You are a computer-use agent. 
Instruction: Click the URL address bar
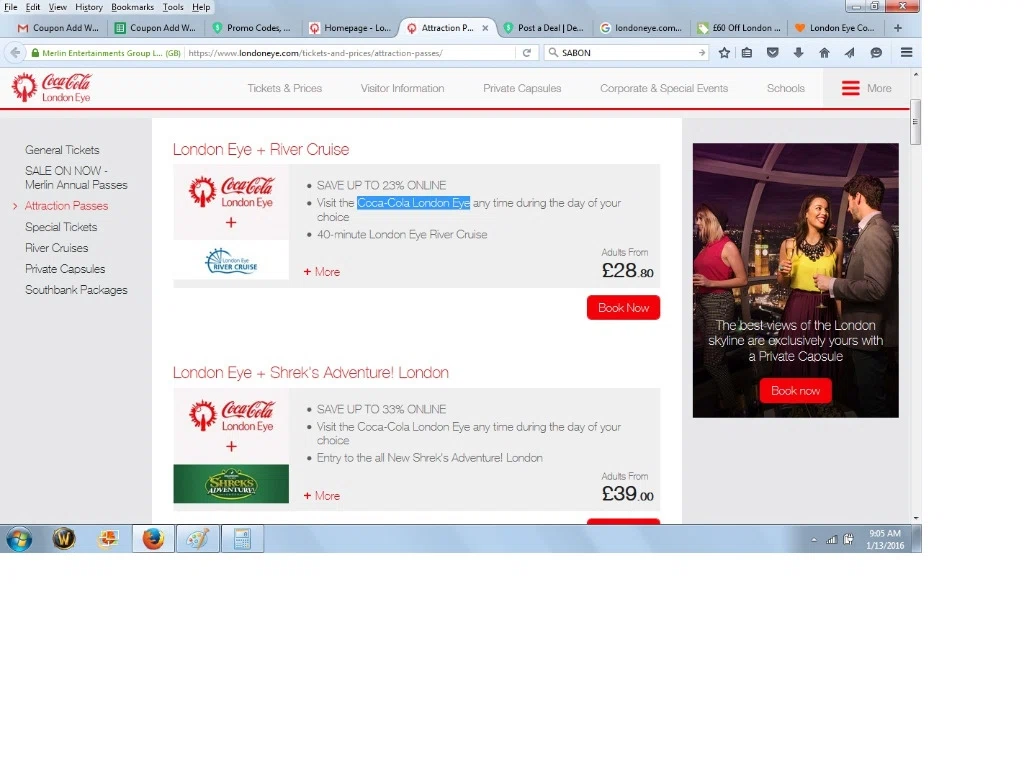click(x=349, y=53)
